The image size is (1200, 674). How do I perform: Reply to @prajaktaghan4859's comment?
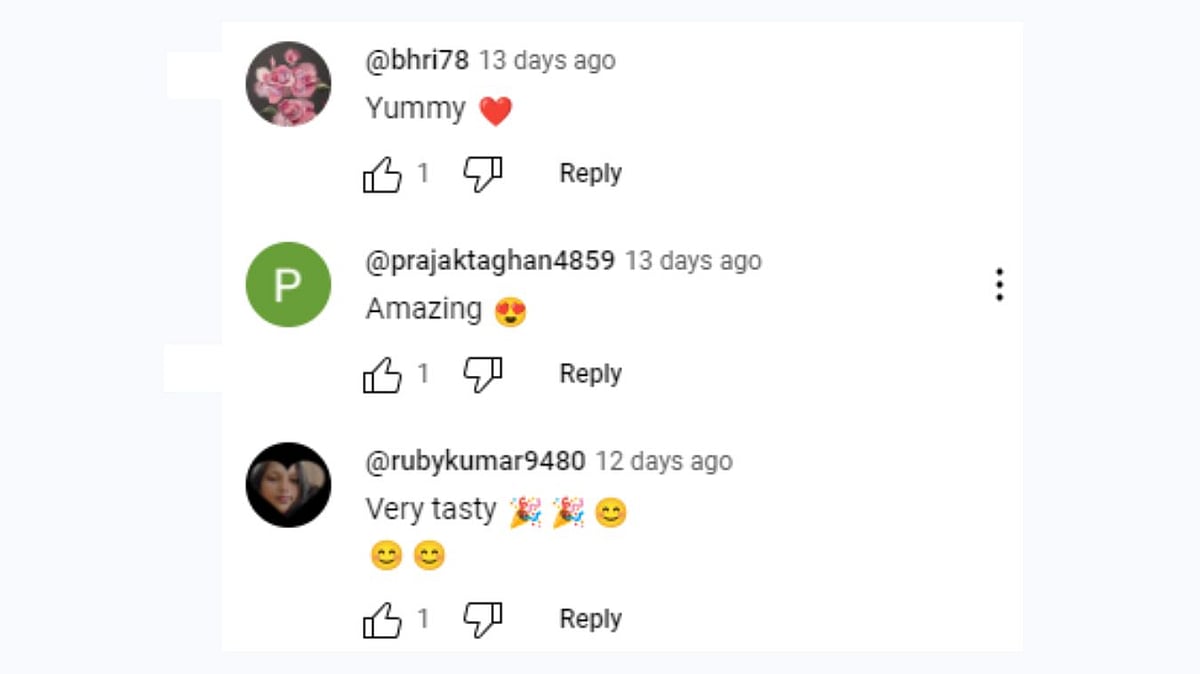click(590, 374)
